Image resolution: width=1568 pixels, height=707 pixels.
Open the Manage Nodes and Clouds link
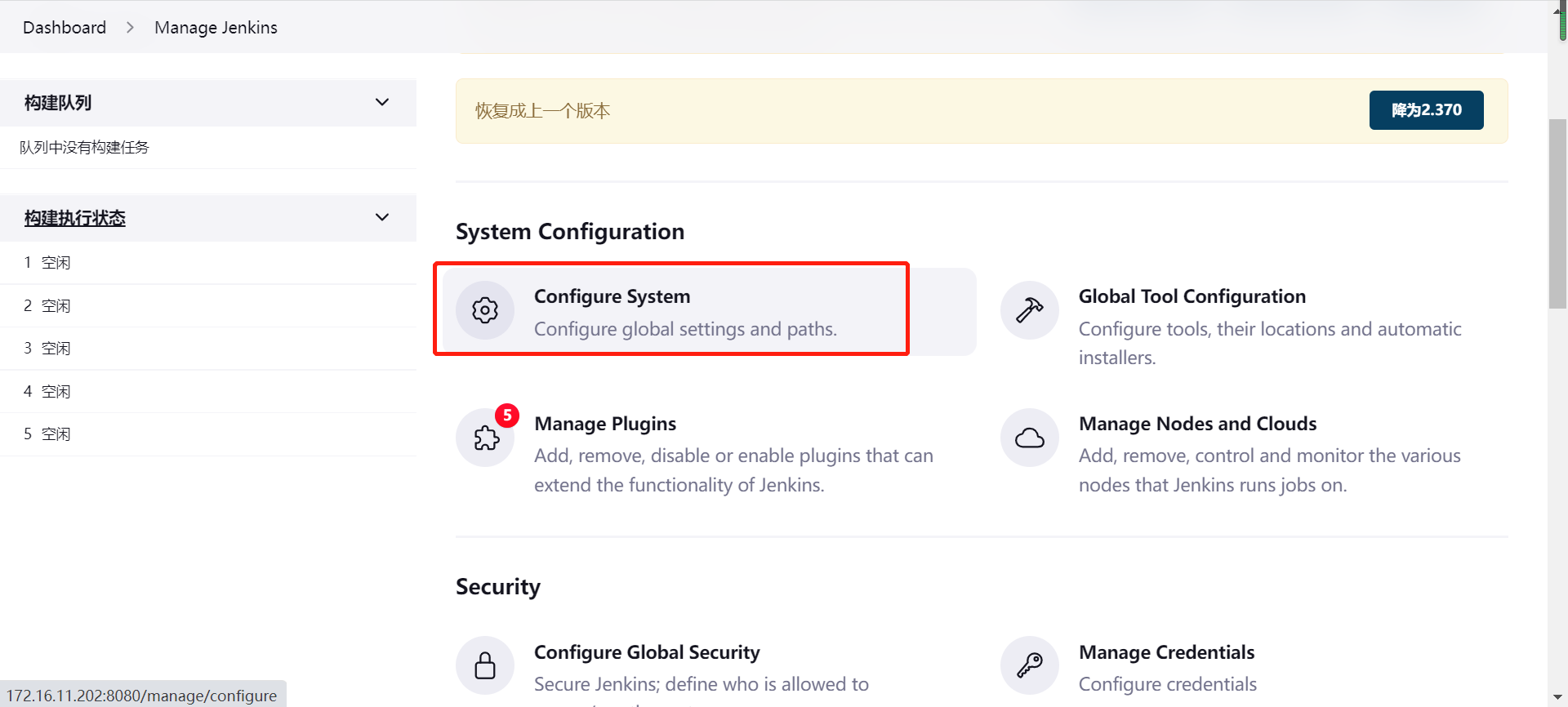click(x=1197, y=424)
